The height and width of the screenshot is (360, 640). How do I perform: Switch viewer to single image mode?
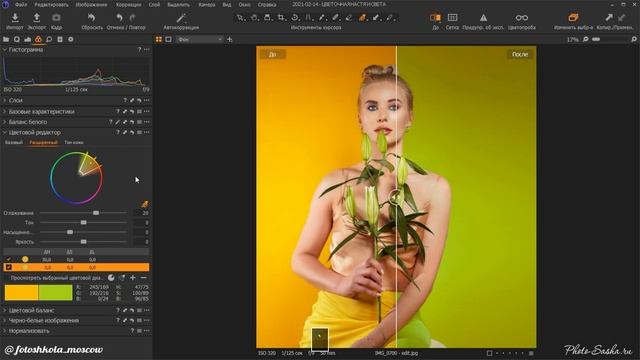click(x=168, y=40)
